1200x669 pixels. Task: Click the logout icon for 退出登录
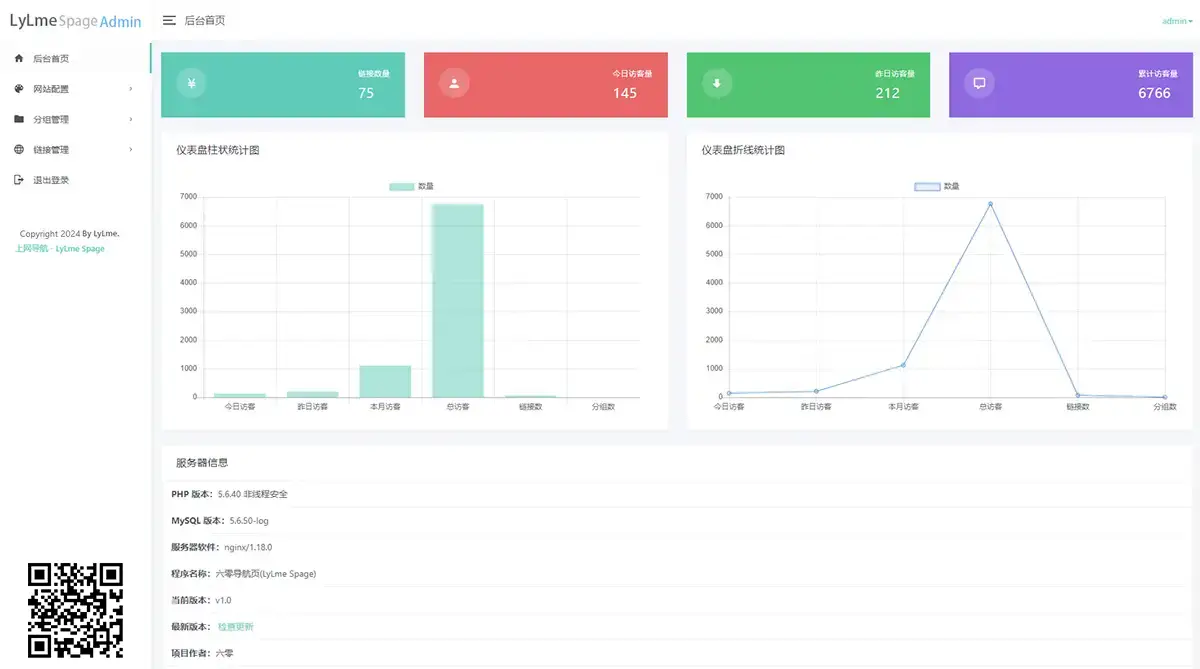tap(19, 180)
